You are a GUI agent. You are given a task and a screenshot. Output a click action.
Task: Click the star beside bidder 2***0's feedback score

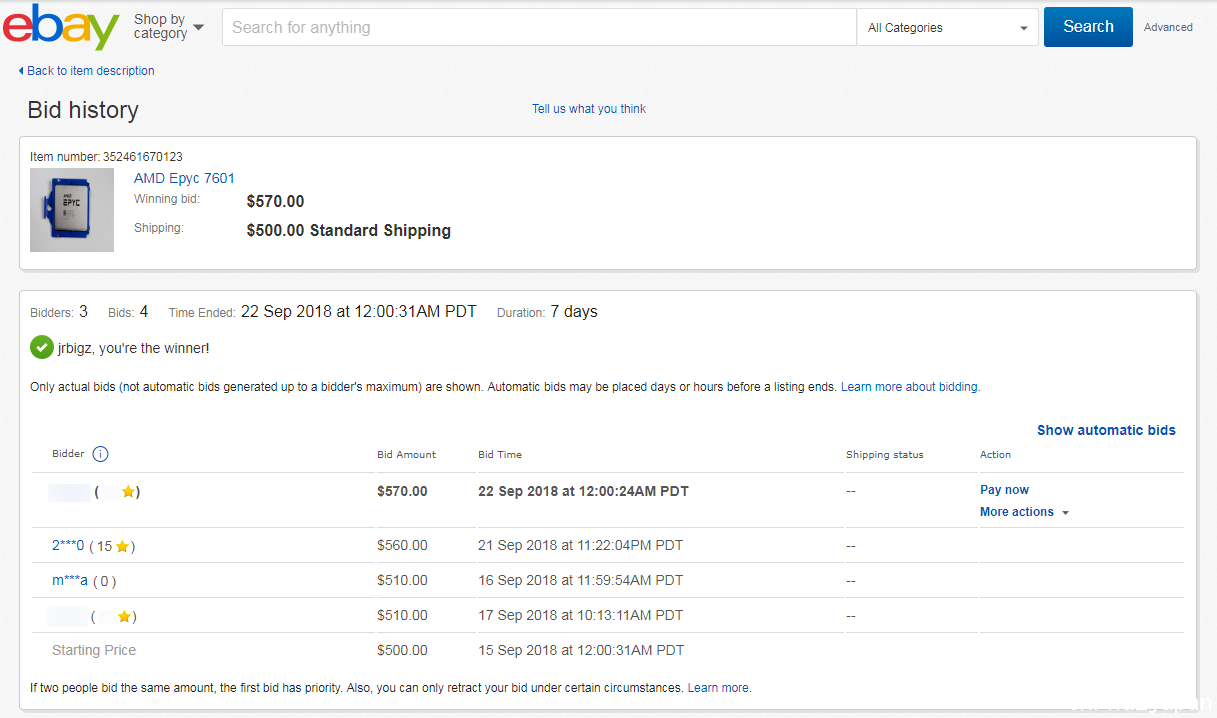pos(122,546)
